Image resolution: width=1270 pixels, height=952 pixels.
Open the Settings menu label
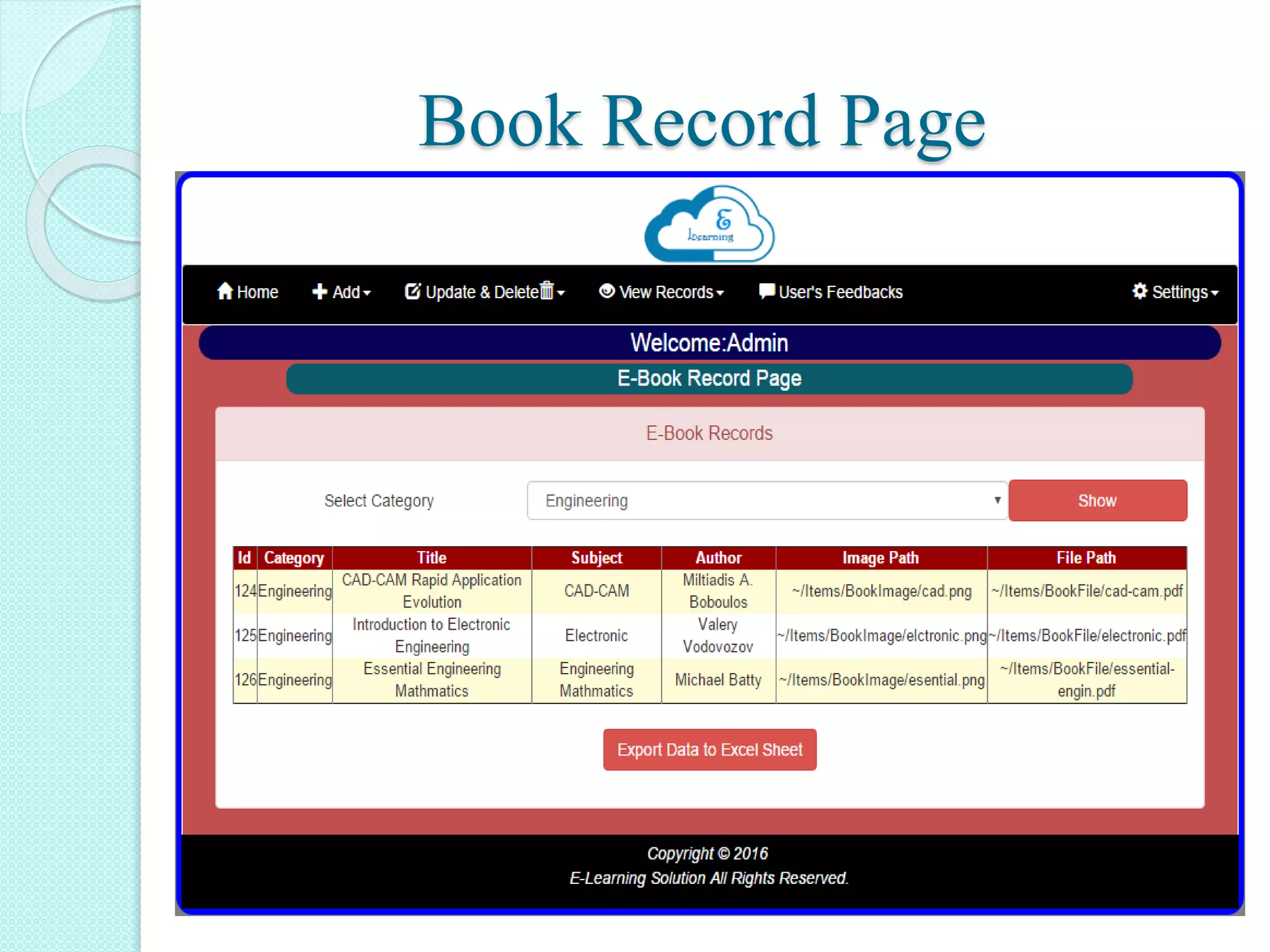coord(1179,293)
